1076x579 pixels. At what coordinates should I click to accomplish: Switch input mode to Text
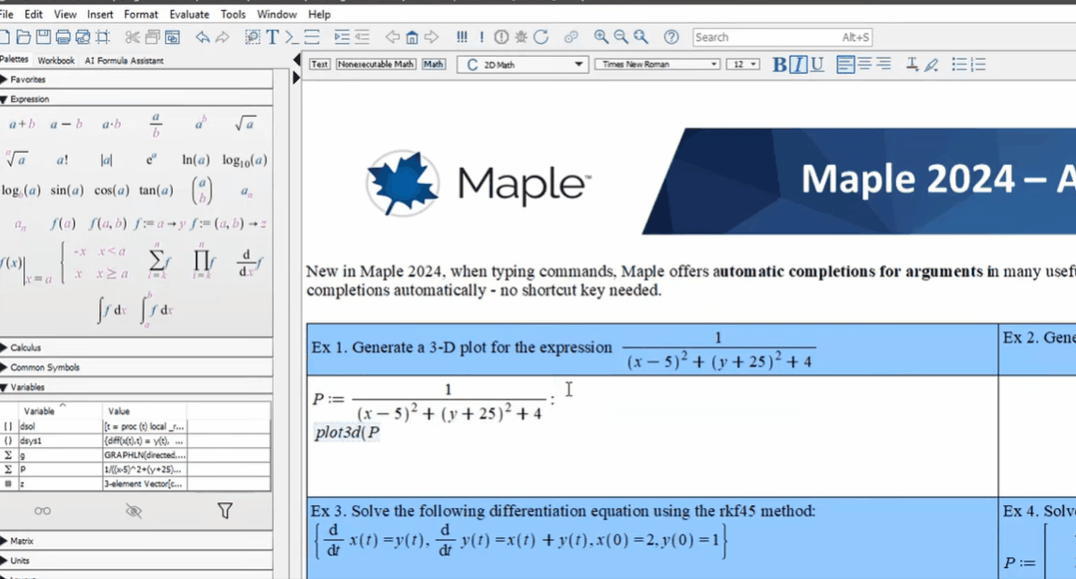click(x=320, y=64)
